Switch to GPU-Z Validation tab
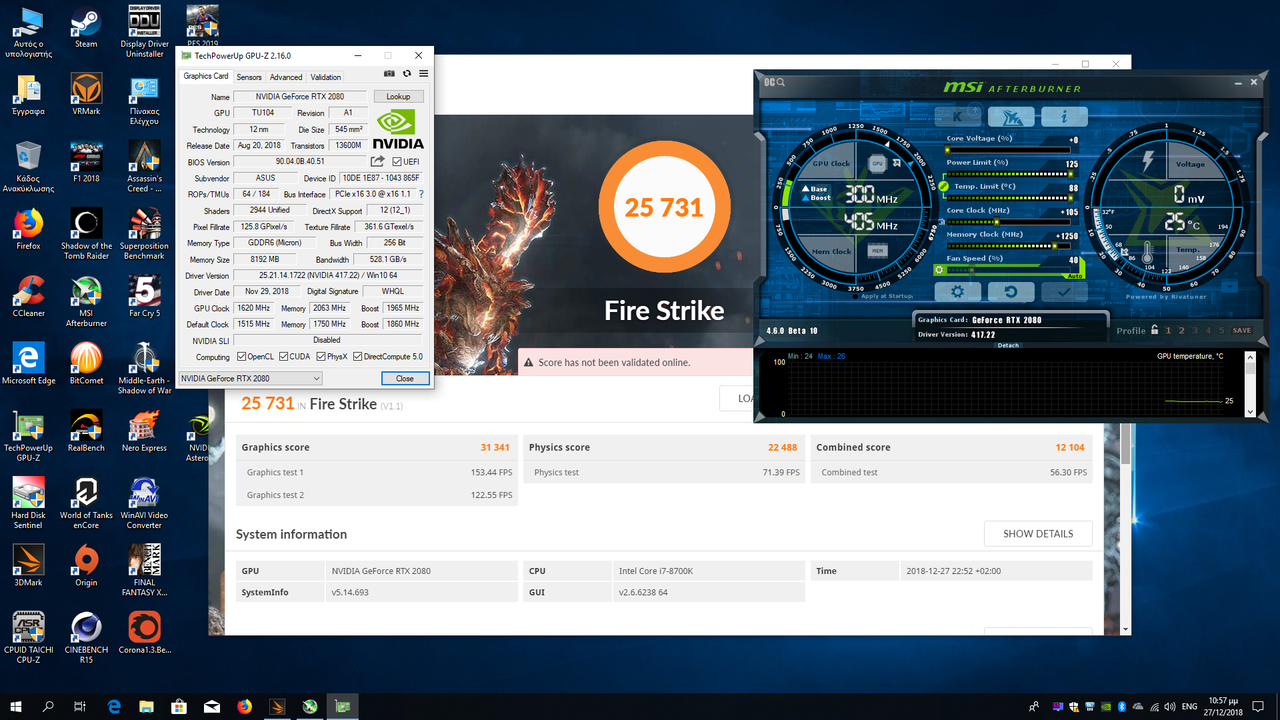1280x720 pixels. pyautogui.click(x=325, y=77)
